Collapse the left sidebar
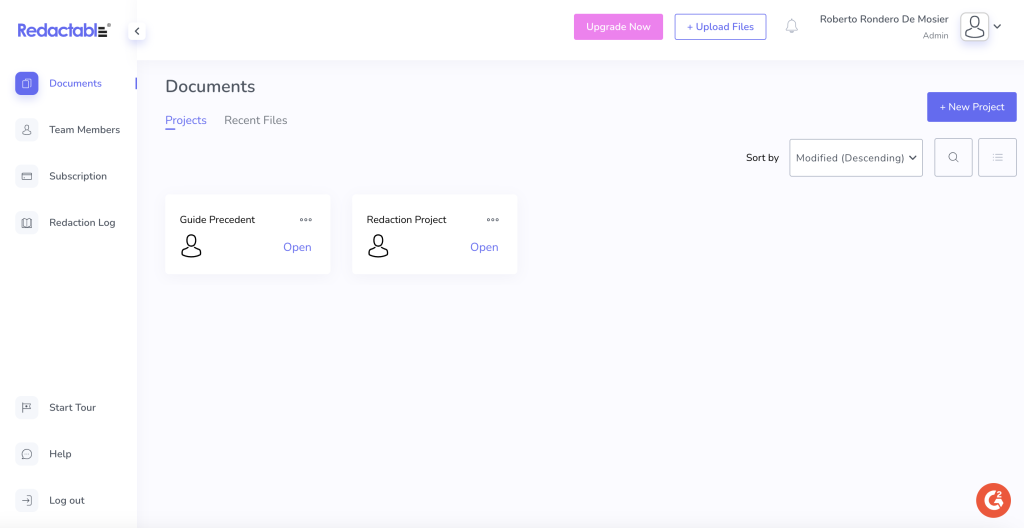This screenshot has width=1024, height=528. [137, 31]
